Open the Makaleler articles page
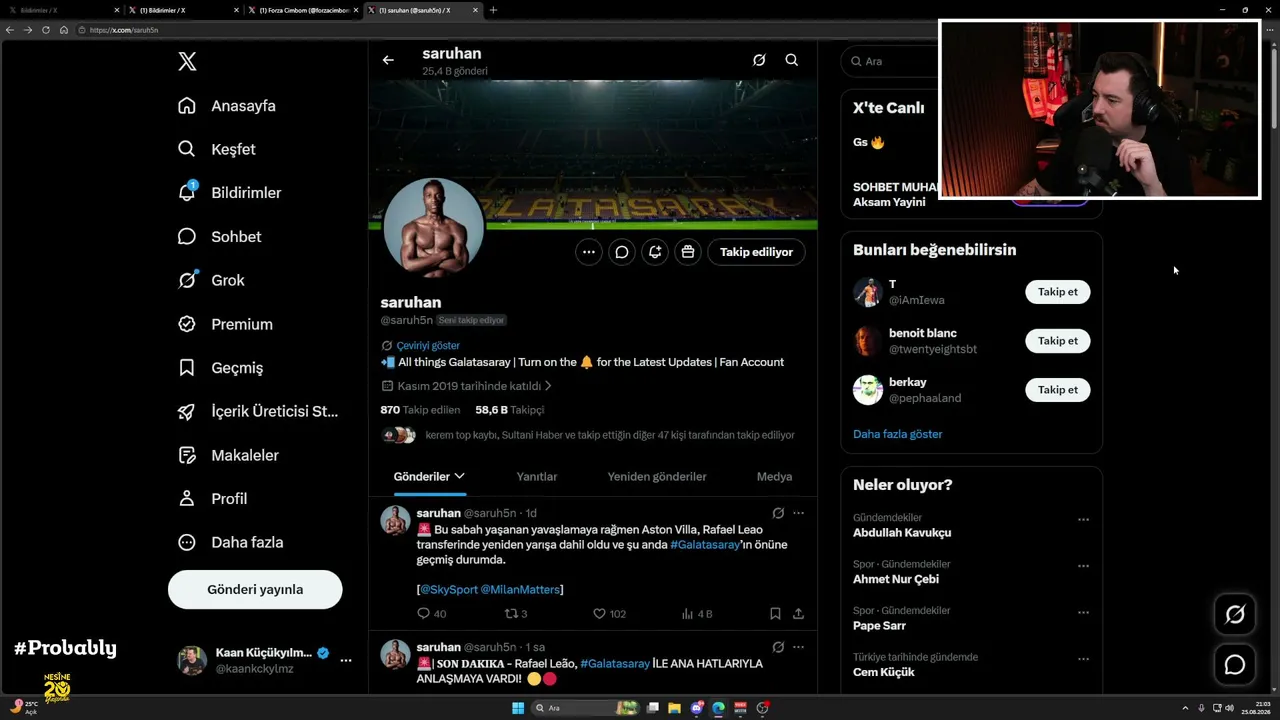 [x=228, y=455]
